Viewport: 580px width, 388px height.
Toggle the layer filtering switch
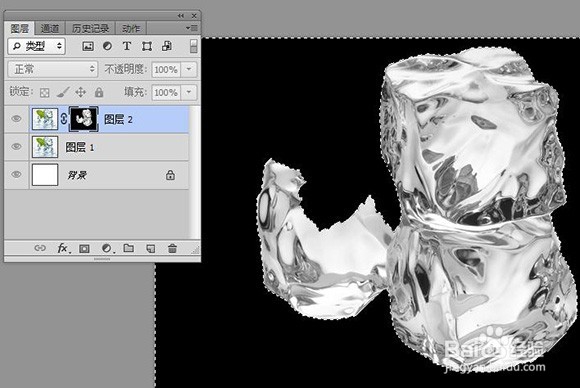click(193, 46)
